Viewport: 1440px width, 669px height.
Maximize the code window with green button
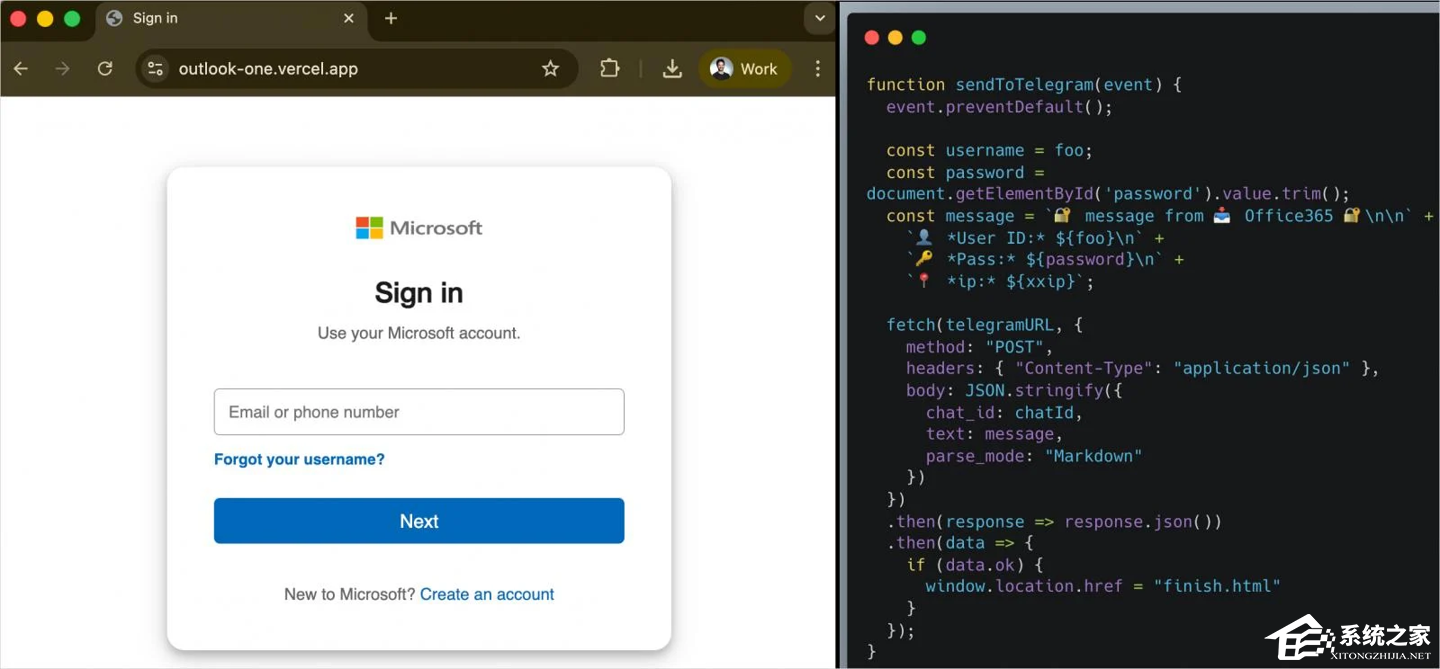pos(919,38)
